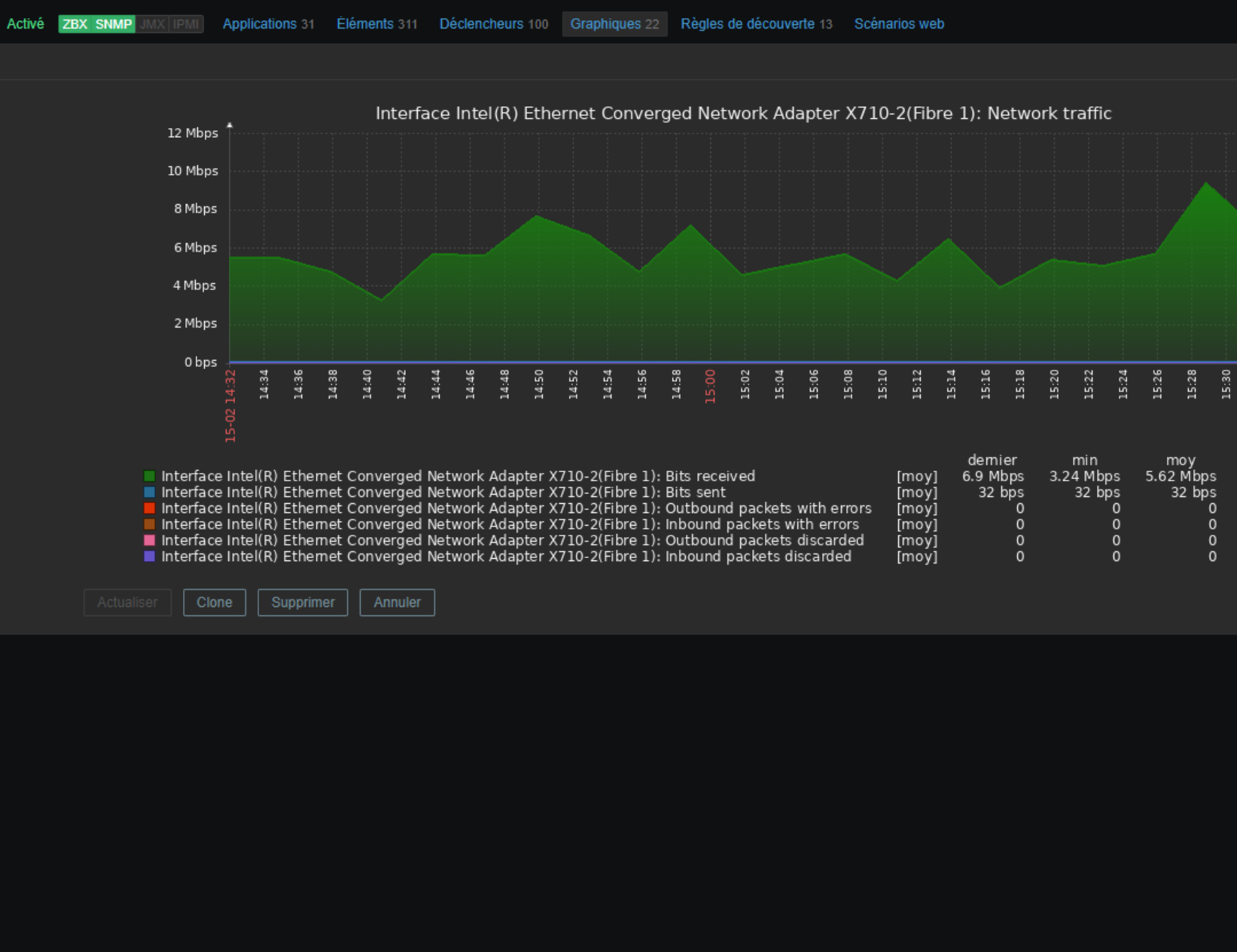Click the 8 Mbps axis label
1237x952 pixels.
click(195, 209)
